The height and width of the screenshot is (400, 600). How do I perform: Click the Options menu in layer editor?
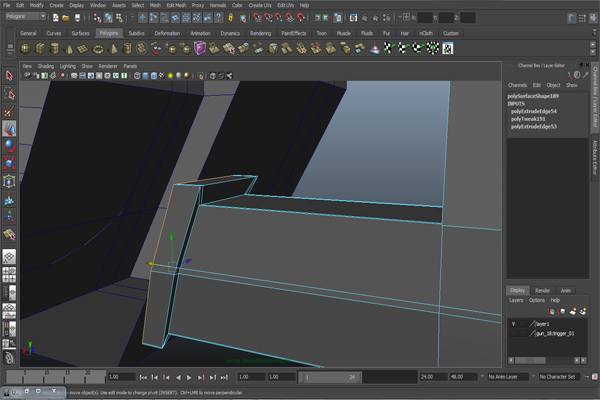click(x=536, y=300)
